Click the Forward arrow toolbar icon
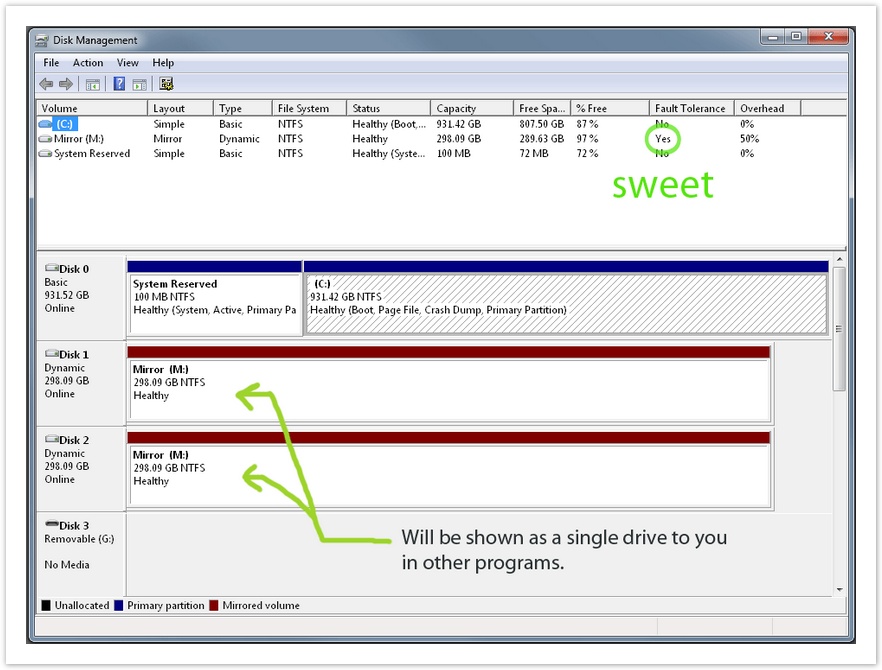Viewport: 882px width, 670px height. click(66, 84)
